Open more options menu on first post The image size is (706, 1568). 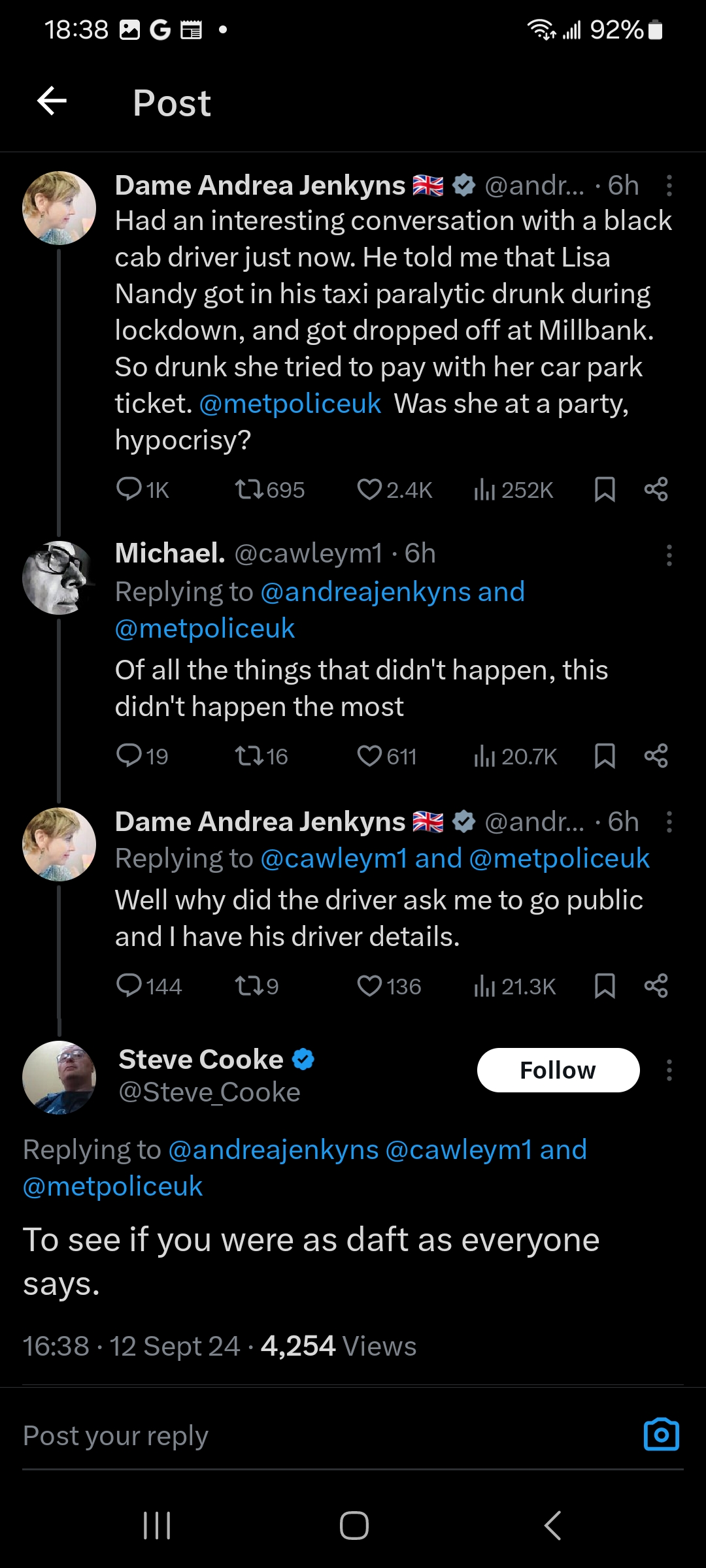click(x=669, y=186)
